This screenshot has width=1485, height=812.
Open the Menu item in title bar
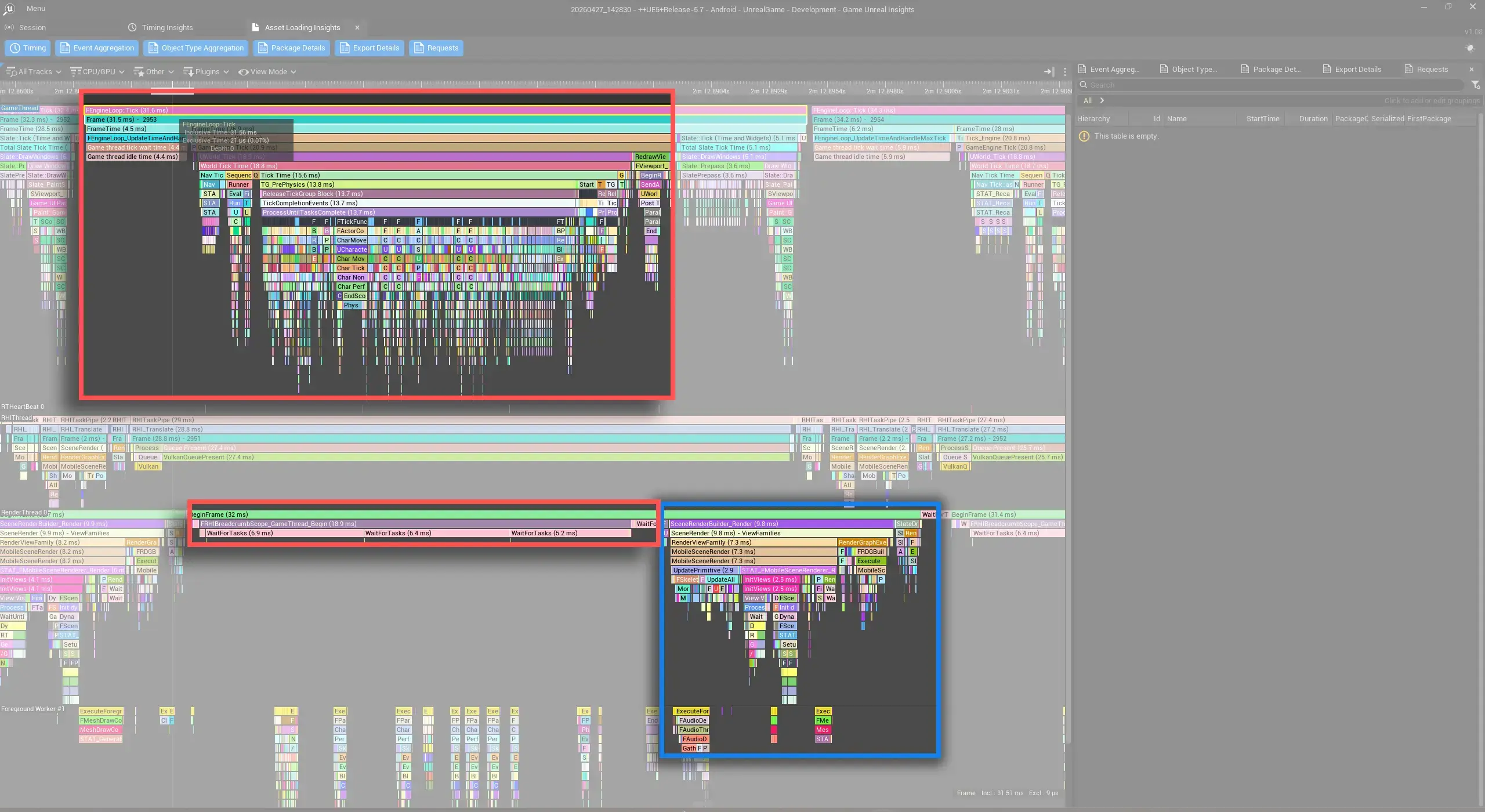tap(35, 9)
